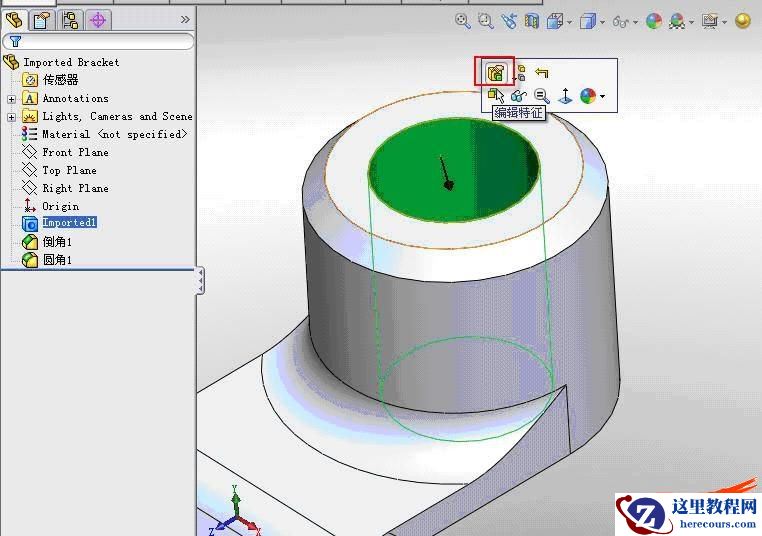Expand the Annotations tree node

(x=11, y=99)
